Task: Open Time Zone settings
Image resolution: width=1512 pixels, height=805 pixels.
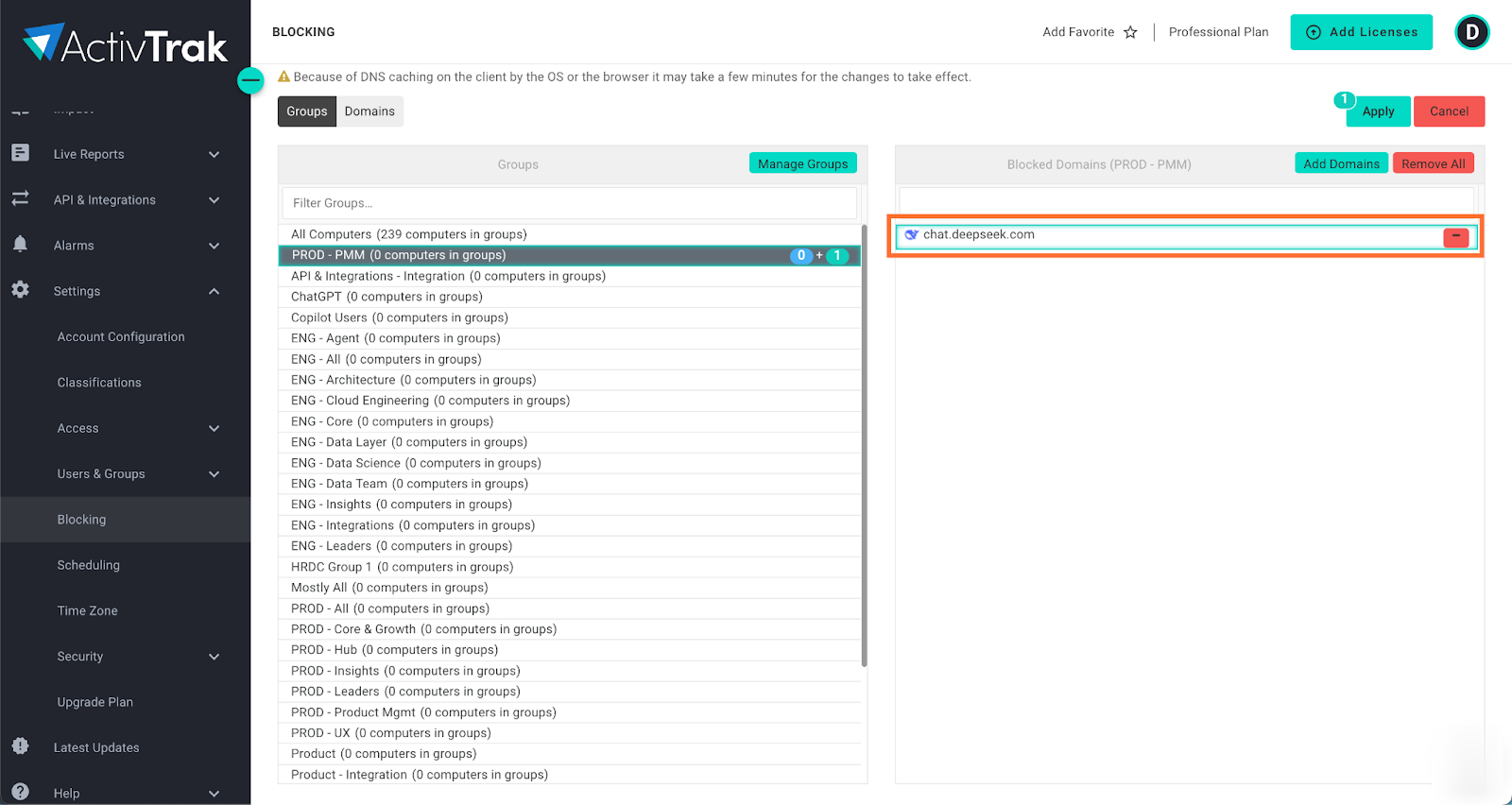Action: coord(88,610)
